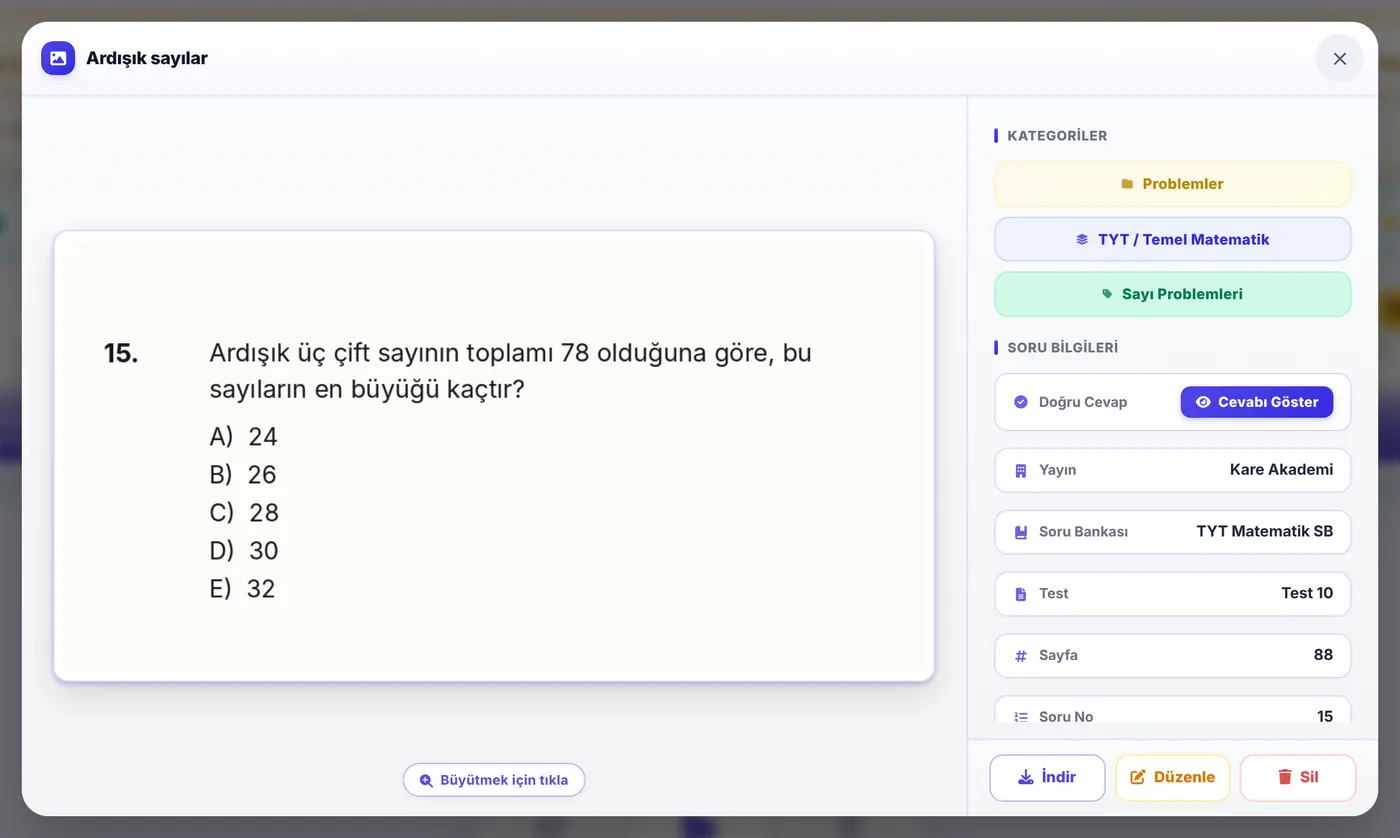This screenshot has height=838, width=1400.
Task: Click the KATEGORİLER section heading
Action: coord(1057,136)
